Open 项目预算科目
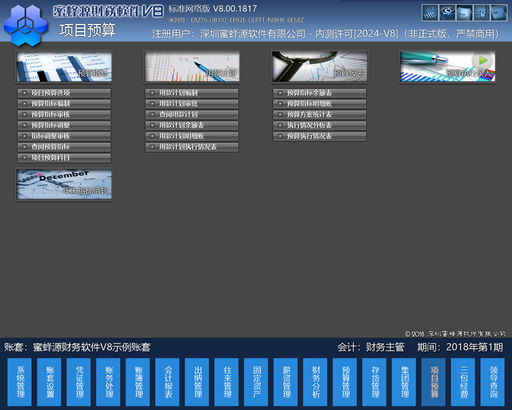The image size is (512, 410). tap(64, 158)
